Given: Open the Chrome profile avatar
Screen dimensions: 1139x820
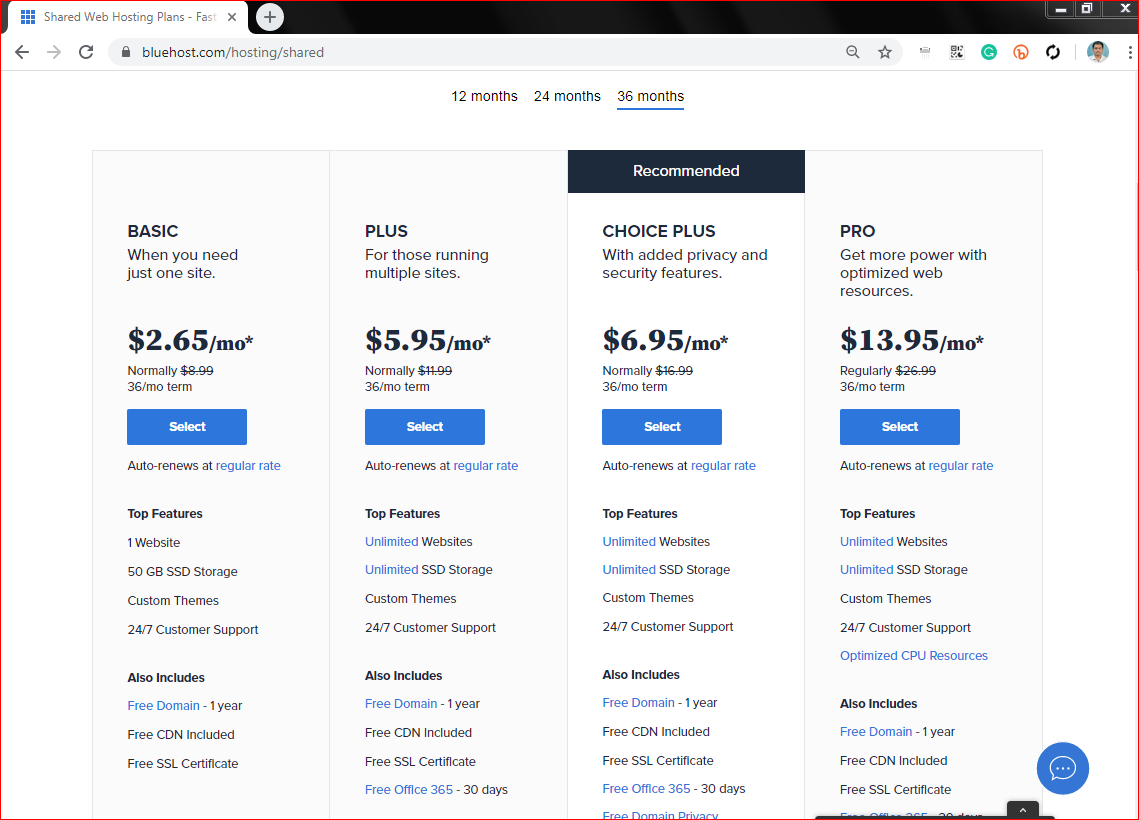Looking at the screenshot, I should [x=1098, y=52].
